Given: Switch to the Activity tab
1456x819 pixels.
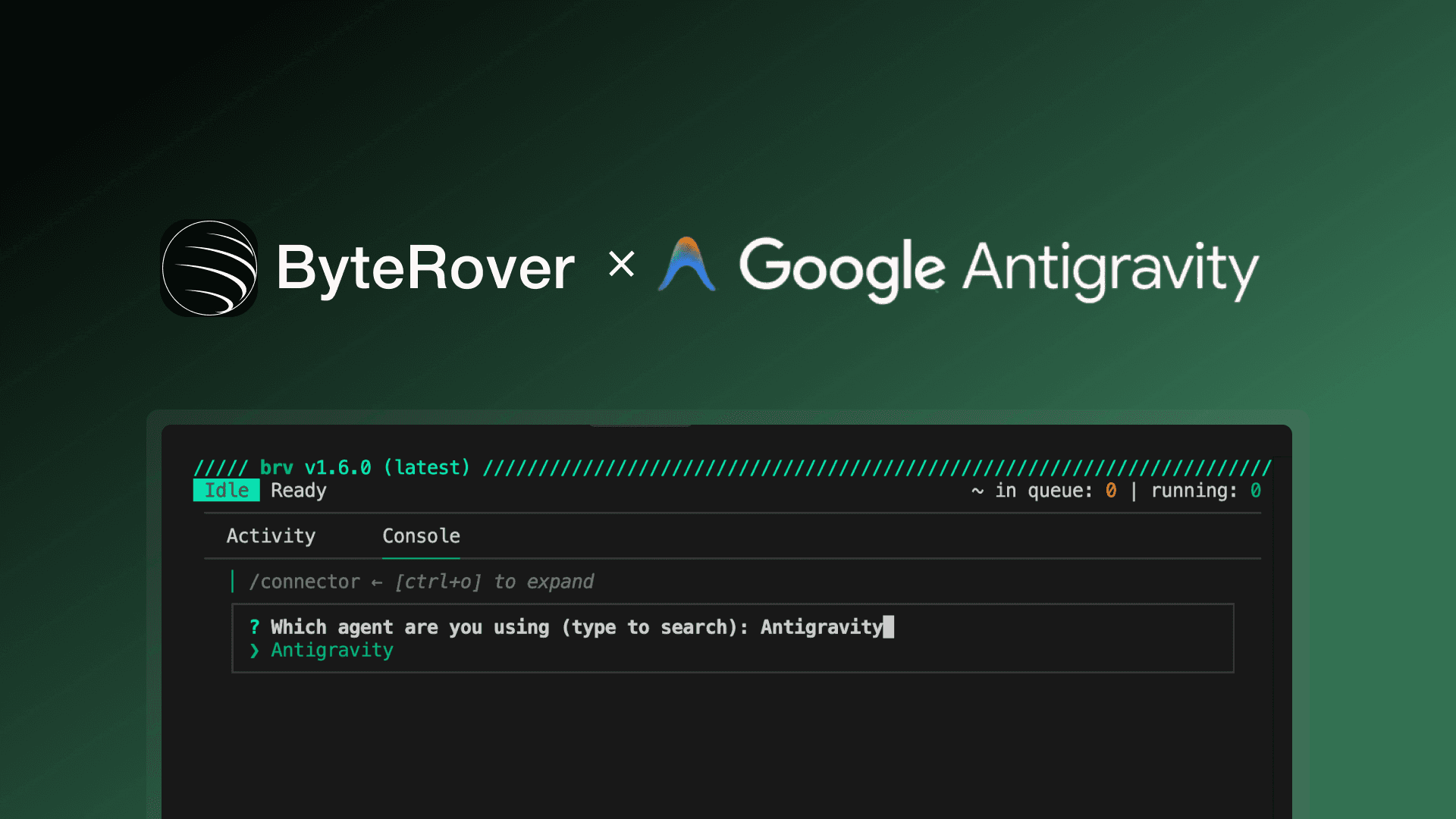Looking at the screenshot, I should [x=271, y=536].
